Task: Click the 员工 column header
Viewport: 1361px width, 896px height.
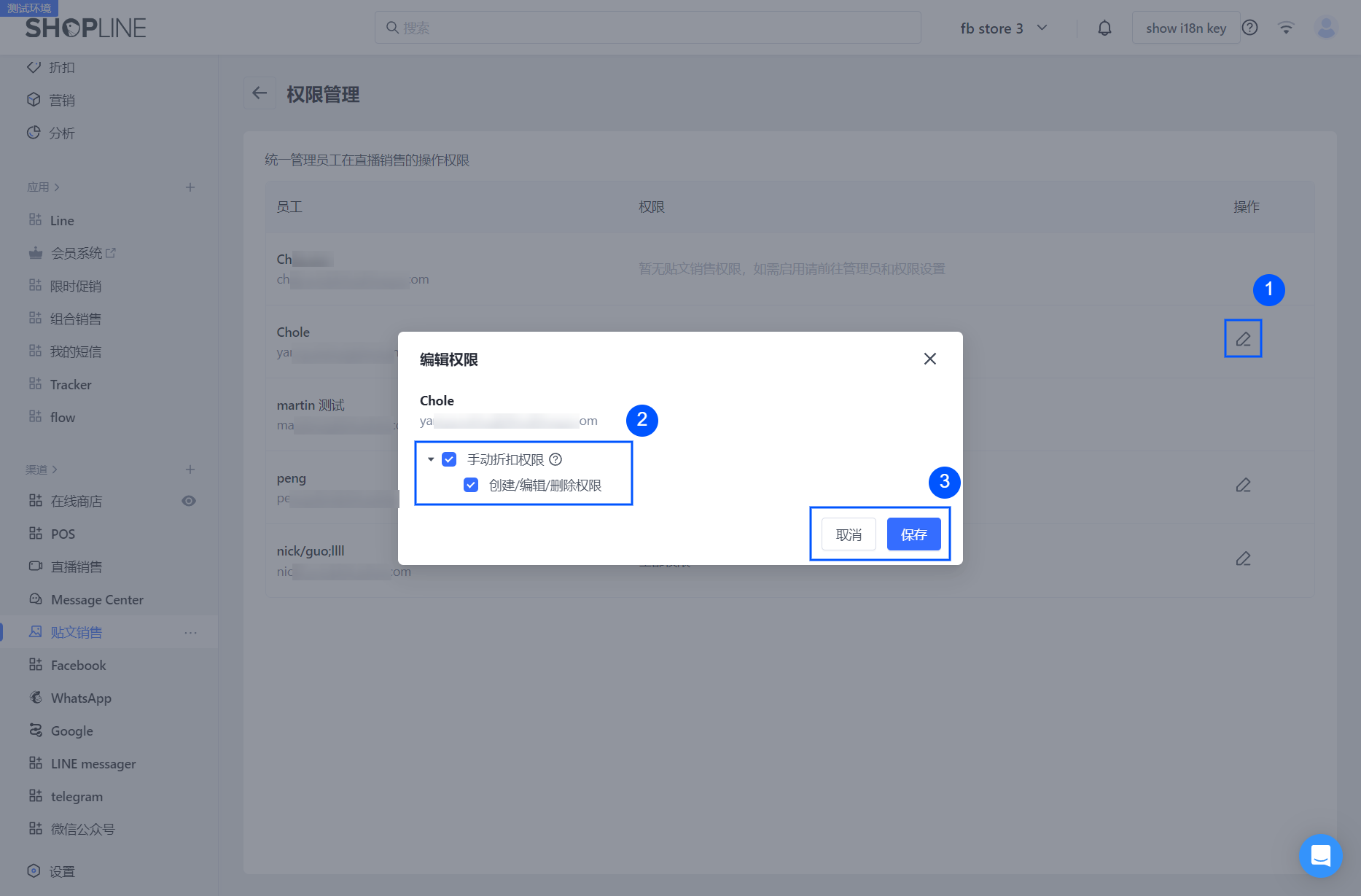Action: tap(289, 207)
